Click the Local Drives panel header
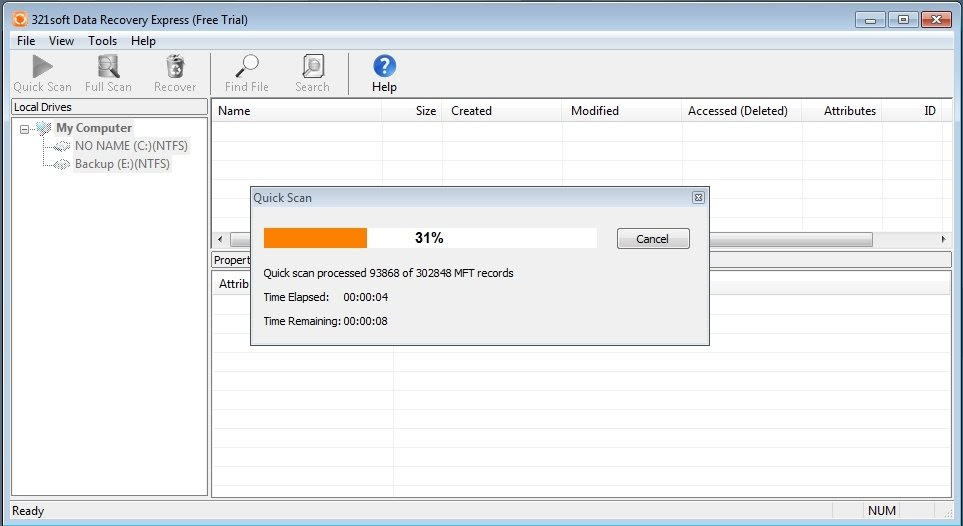The image size is (963, 526). coord(109,107)
